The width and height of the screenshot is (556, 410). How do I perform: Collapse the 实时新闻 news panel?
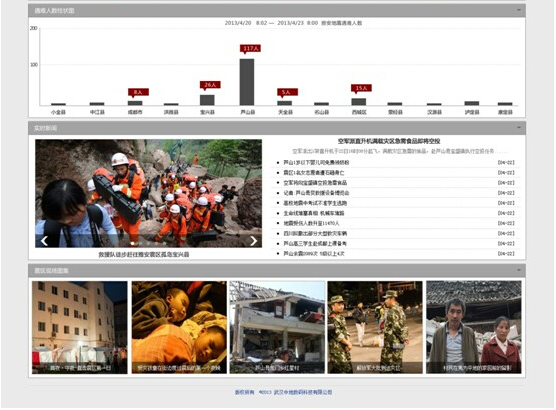point(519,127)
